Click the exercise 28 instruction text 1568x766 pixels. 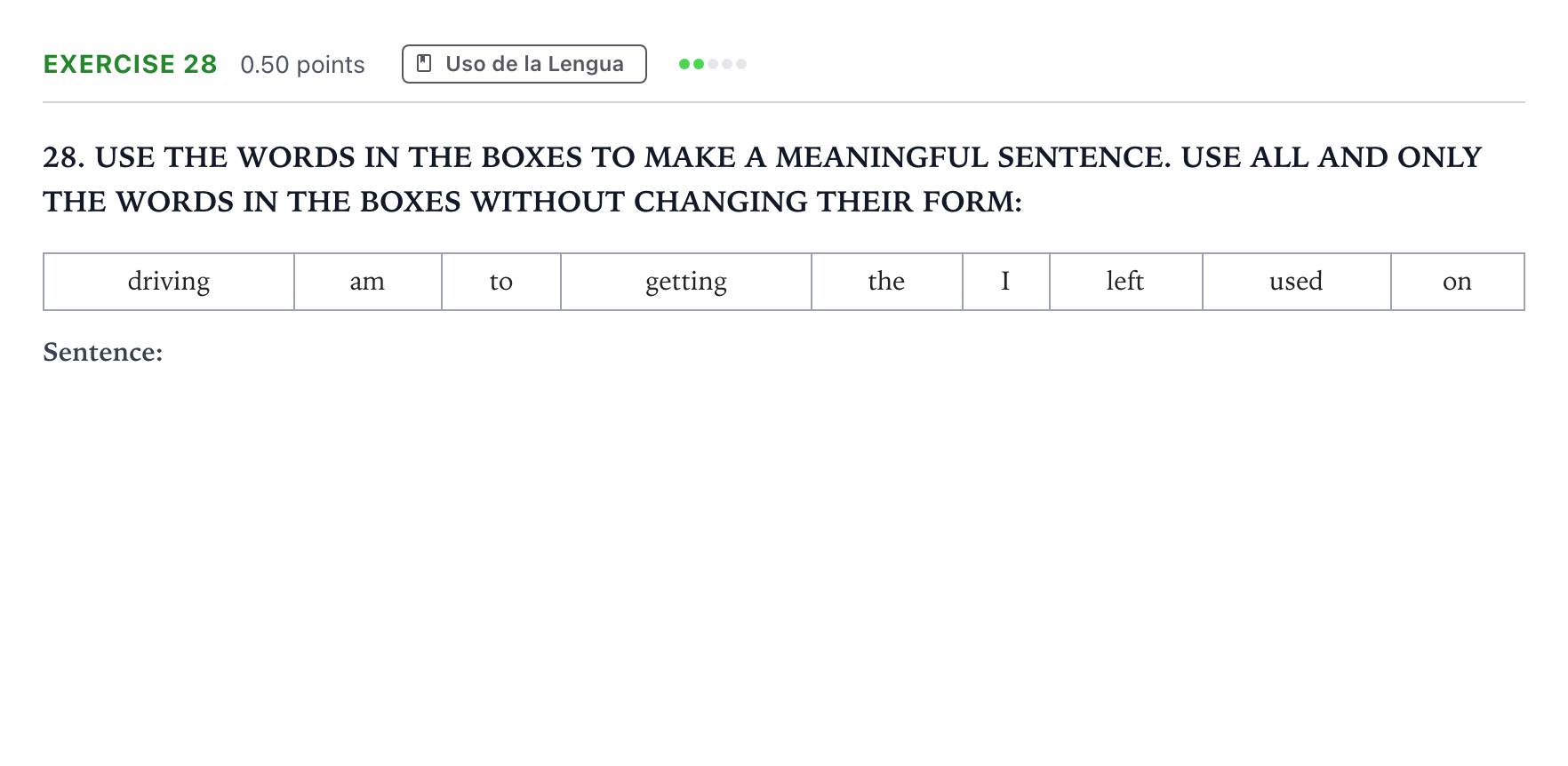click(763, 180)
